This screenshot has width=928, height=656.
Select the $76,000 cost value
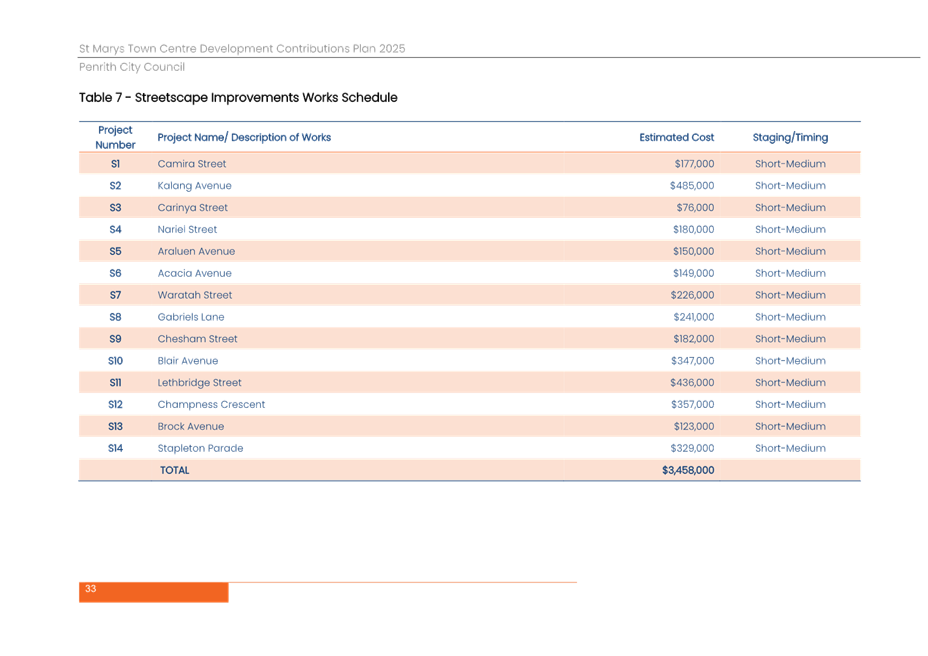pyautogui.click(x=696, y=208)
